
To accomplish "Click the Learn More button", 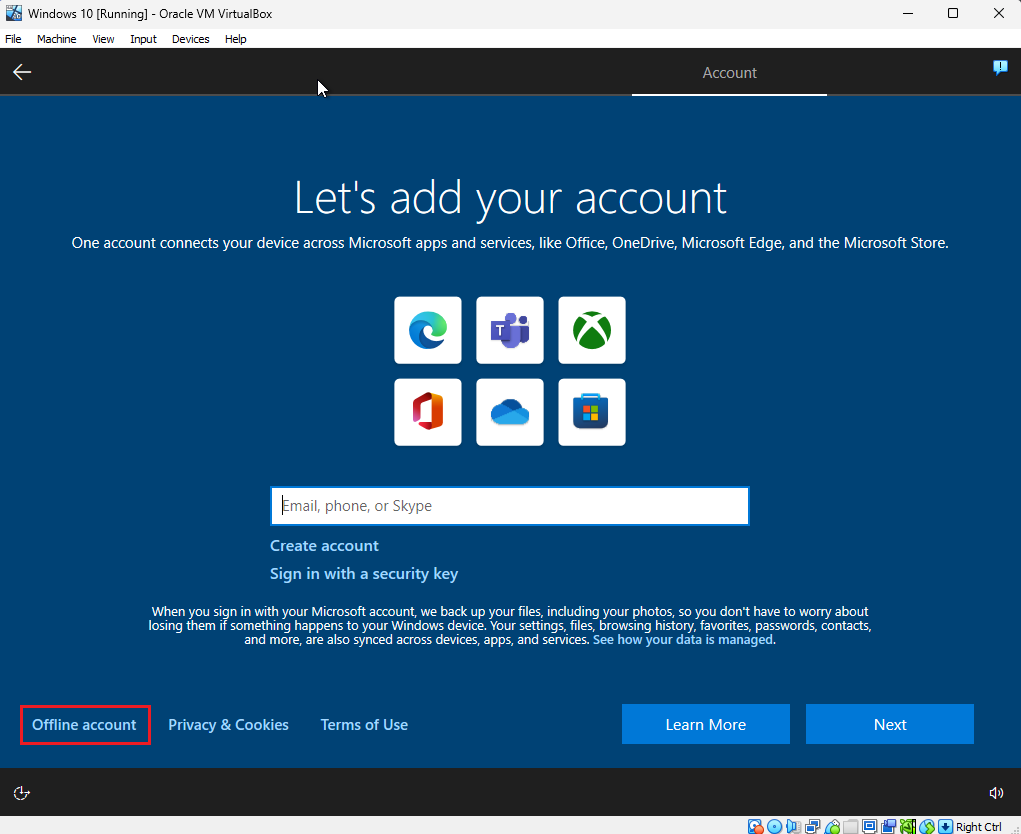I will point(706,724).
